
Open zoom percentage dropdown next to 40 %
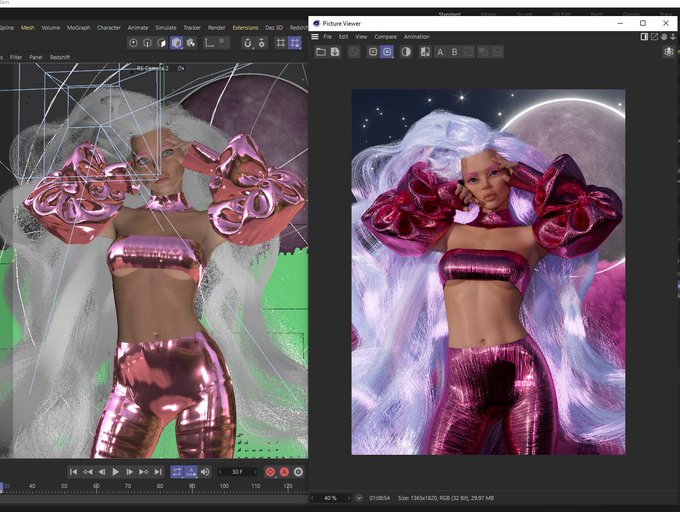(359, 498)
